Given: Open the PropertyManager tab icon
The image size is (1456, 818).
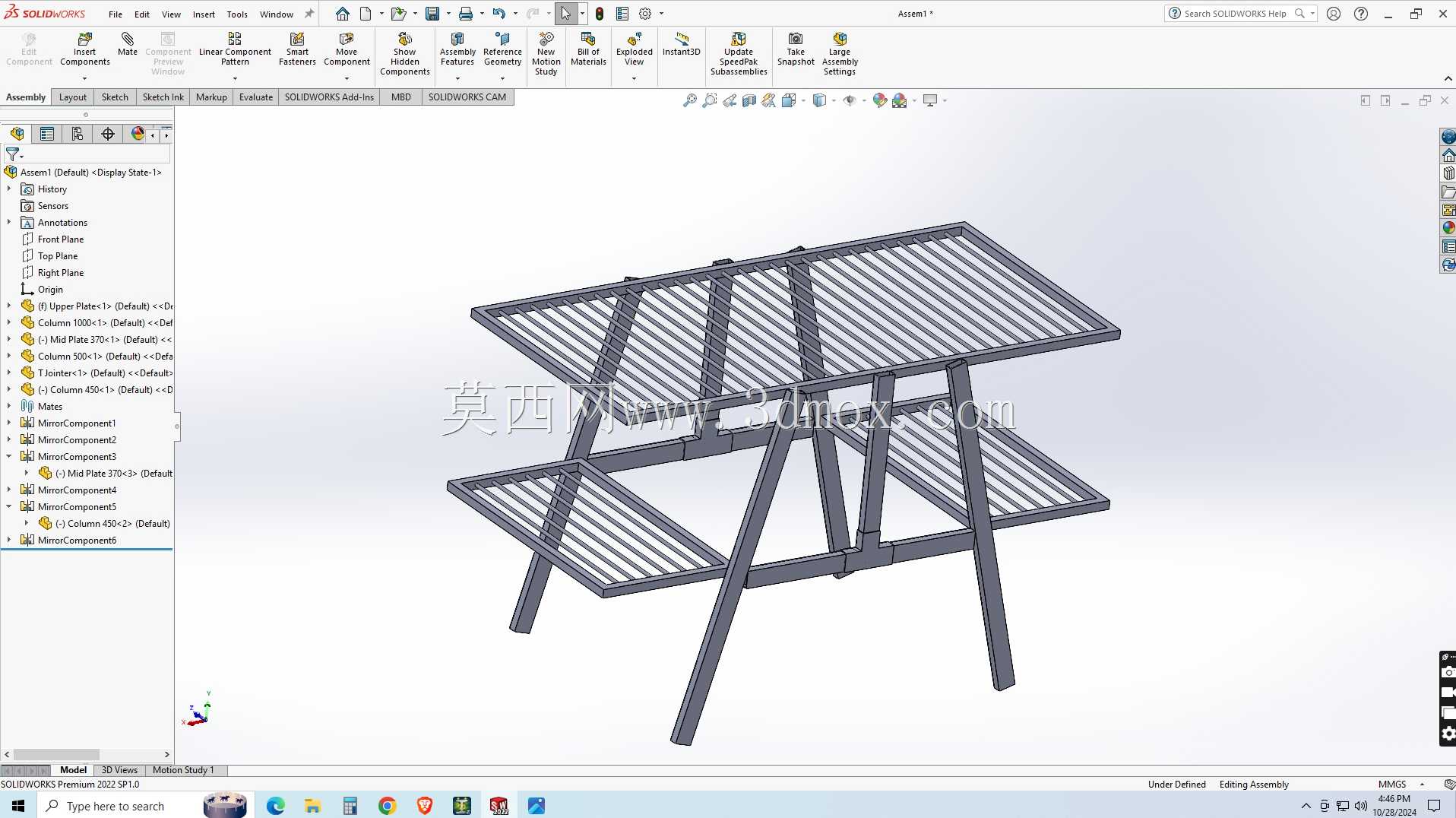Looking at the screenshot, I should pyautogui.click(x=47, y=134).
